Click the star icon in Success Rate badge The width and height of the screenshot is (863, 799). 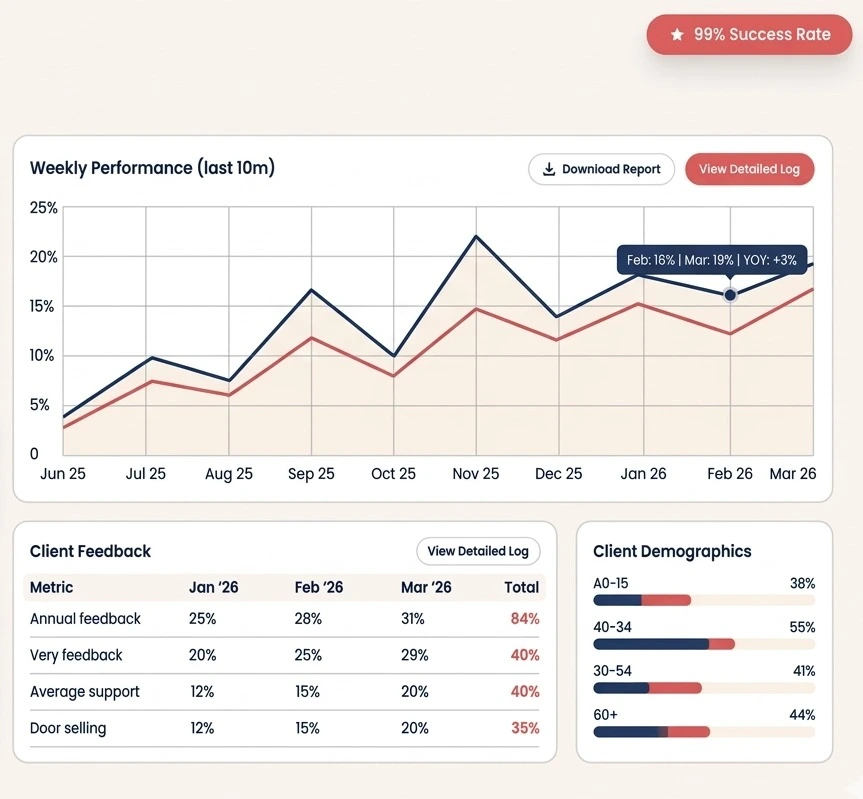click(x=677, y=35)
